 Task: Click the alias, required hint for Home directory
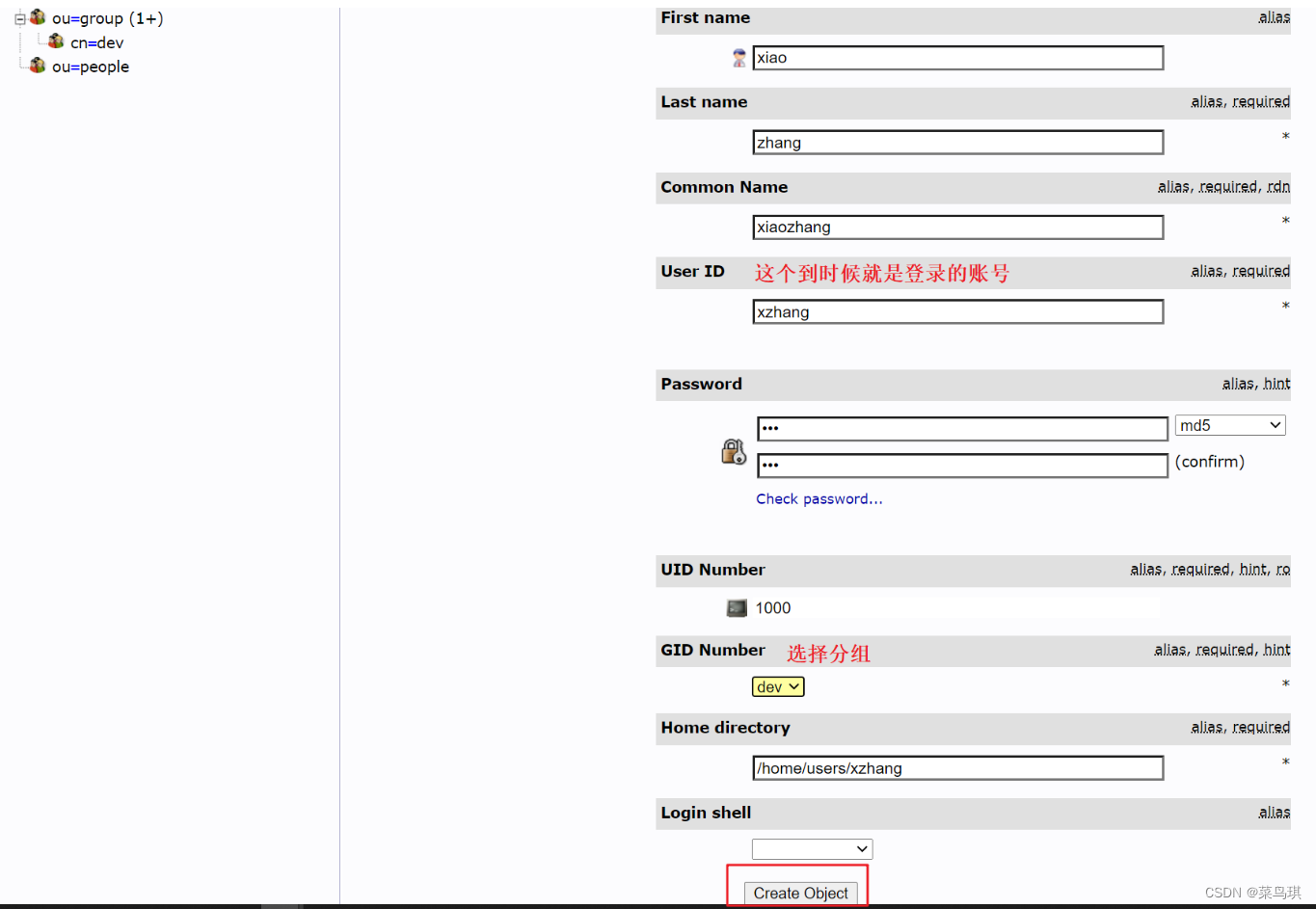pos(1240,727)
